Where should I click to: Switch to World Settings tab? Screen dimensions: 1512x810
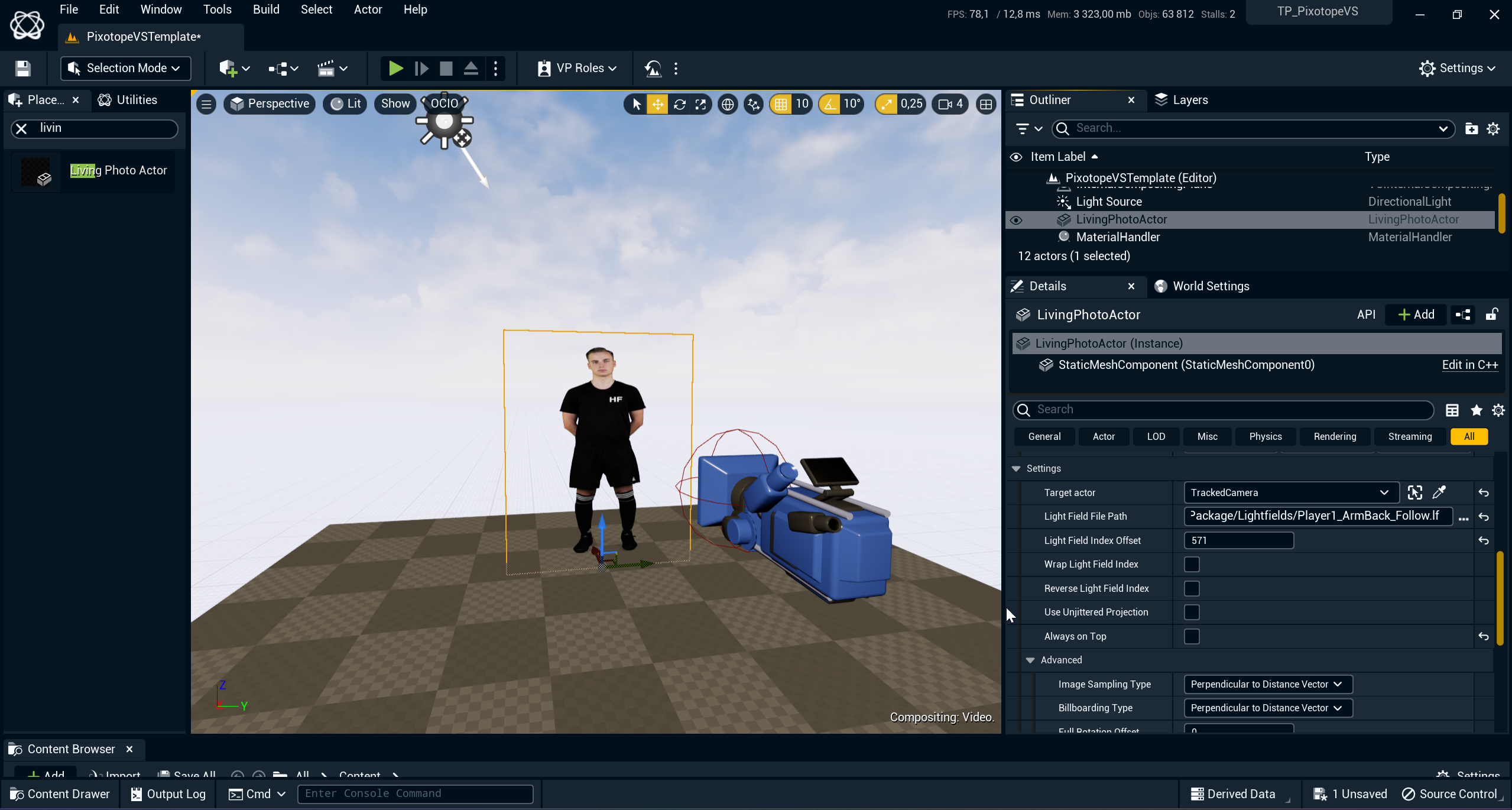1211,286
